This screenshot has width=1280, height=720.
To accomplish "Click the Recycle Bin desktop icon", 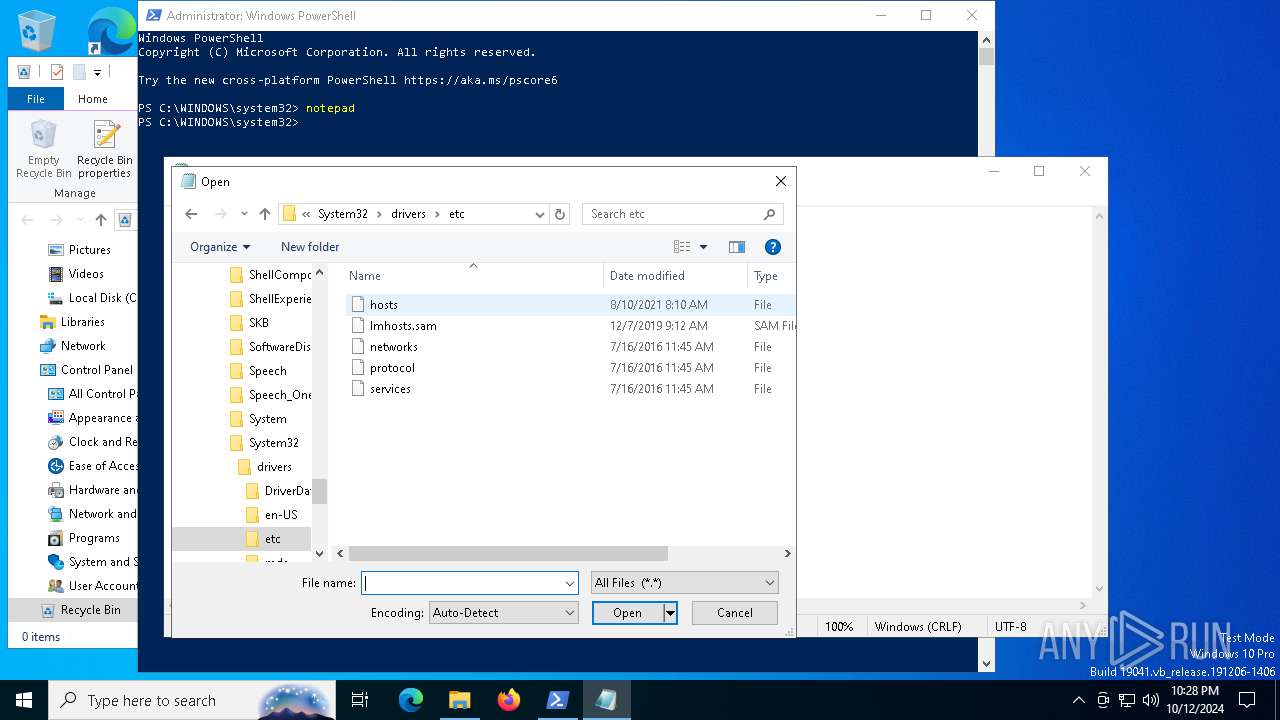I will (37, 30).
